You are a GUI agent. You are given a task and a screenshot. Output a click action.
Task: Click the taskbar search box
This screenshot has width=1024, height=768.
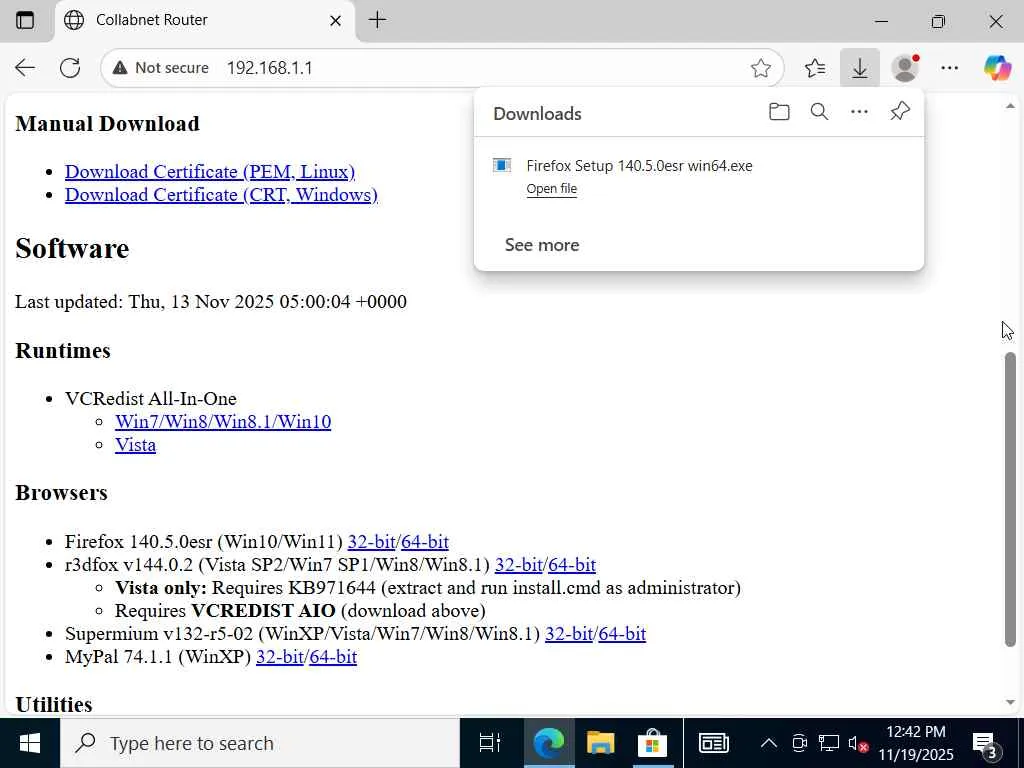tap(260, 743)
